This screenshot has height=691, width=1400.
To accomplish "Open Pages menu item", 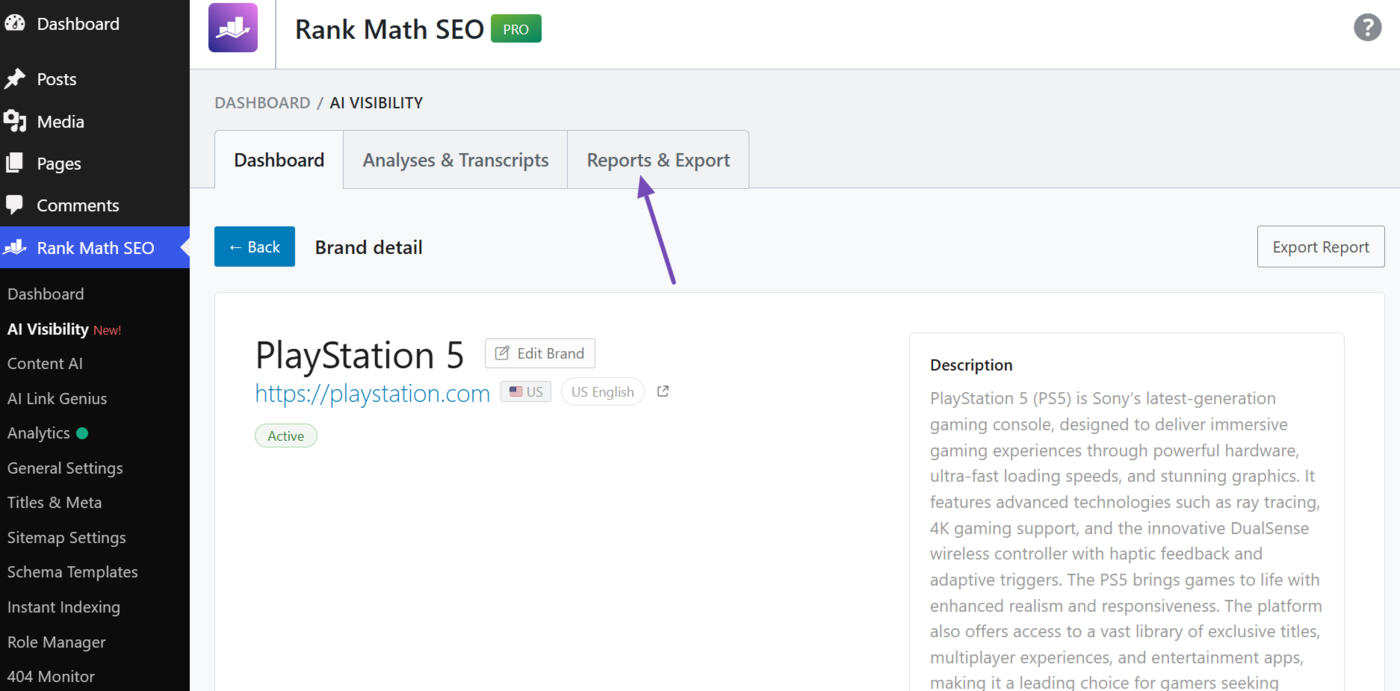I will tap(59, 163).
